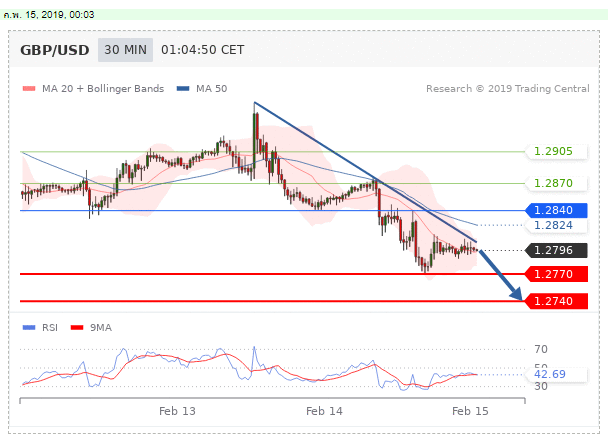Click the Feb 14 date axis label
Viewport: 608px width, 443px height.
pyautogui.click(x=324, y=411)
